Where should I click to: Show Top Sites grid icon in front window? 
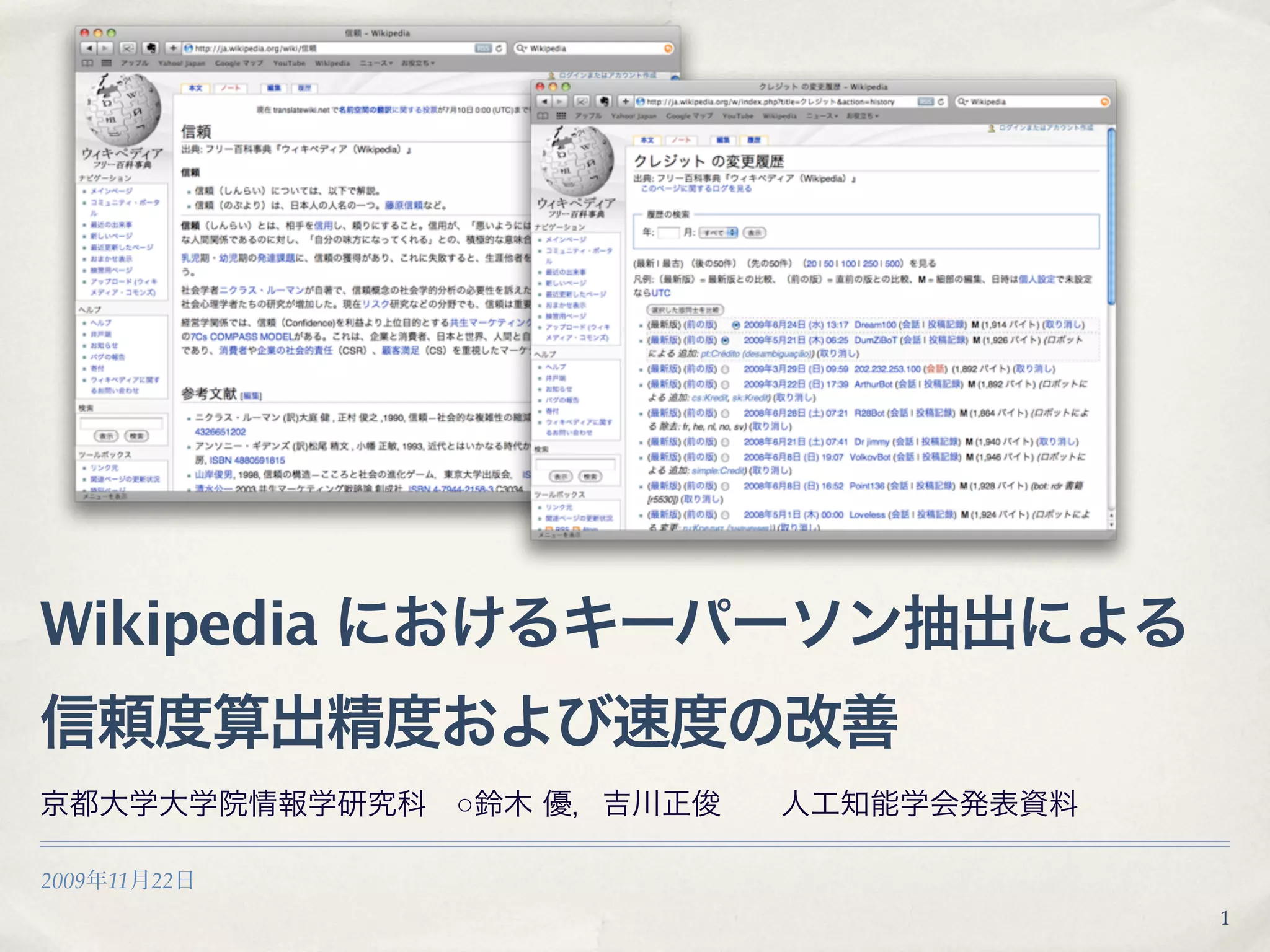(x=561, y=116)
